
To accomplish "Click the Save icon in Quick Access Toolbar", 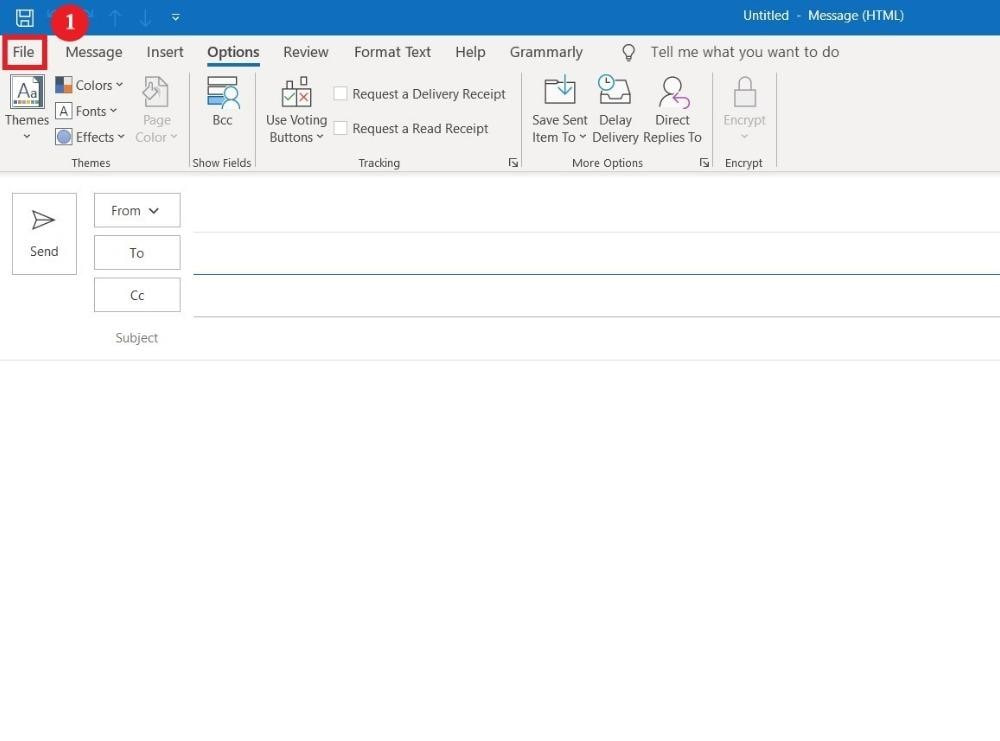I will point(24,16).
